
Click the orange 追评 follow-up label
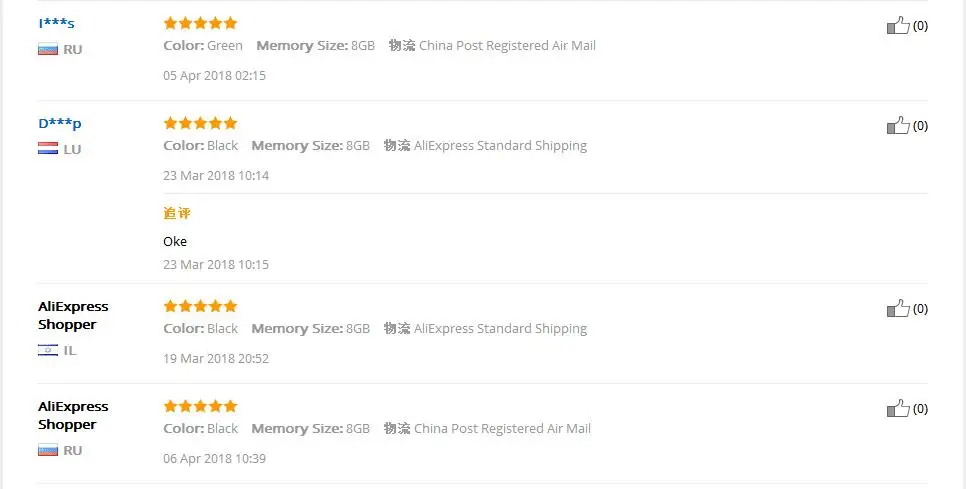point(176,213)
